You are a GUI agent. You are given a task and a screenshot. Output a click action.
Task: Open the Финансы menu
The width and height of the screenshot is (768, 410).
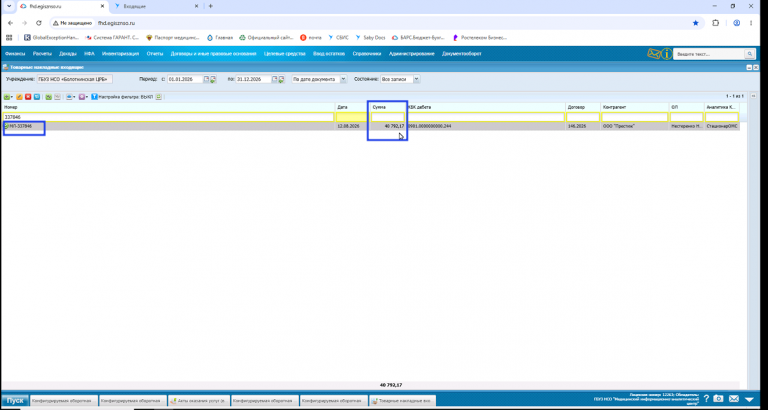point(15,54)
